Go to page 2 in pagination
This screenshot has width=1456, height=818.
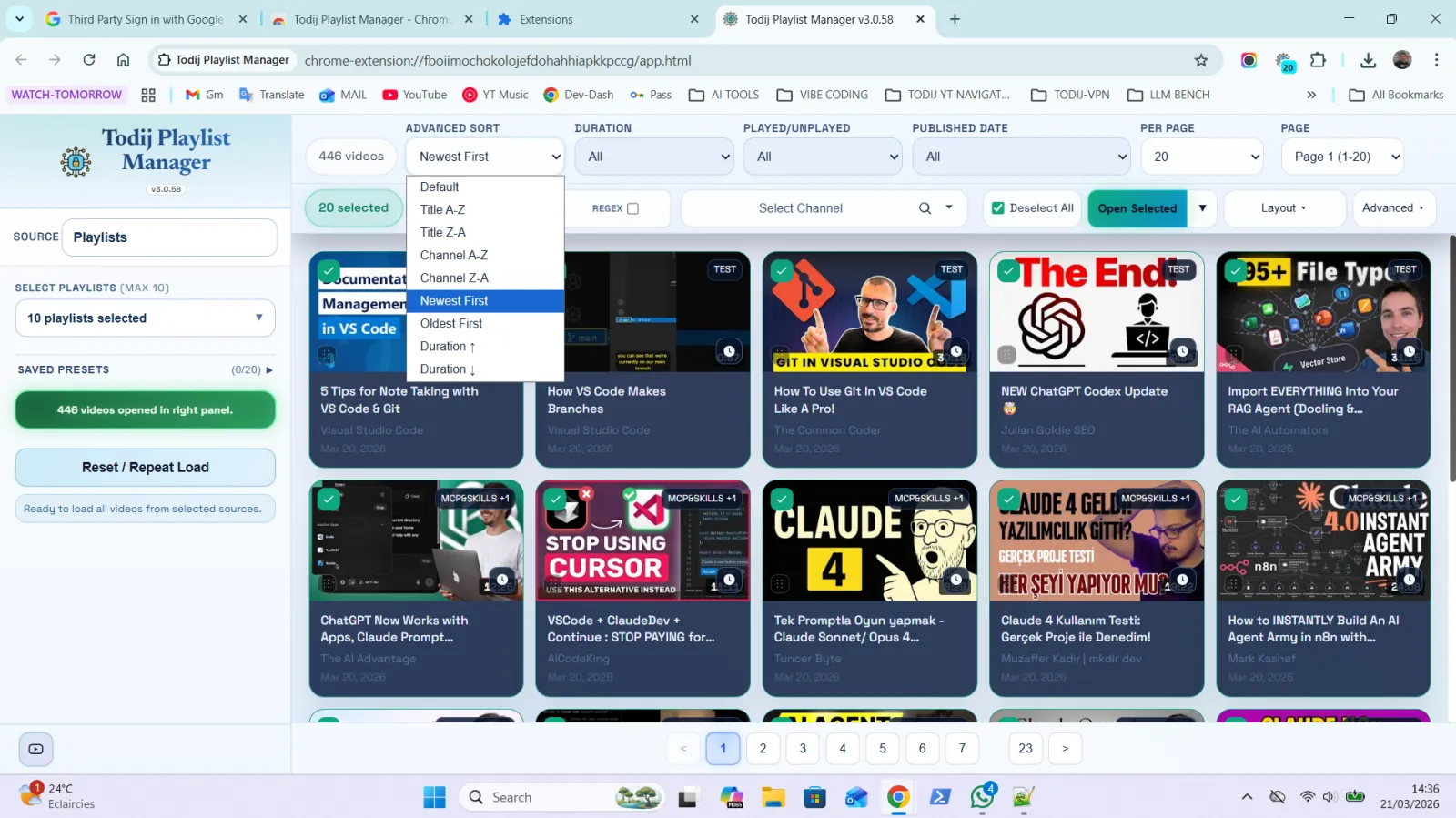[x=763, y=749]
